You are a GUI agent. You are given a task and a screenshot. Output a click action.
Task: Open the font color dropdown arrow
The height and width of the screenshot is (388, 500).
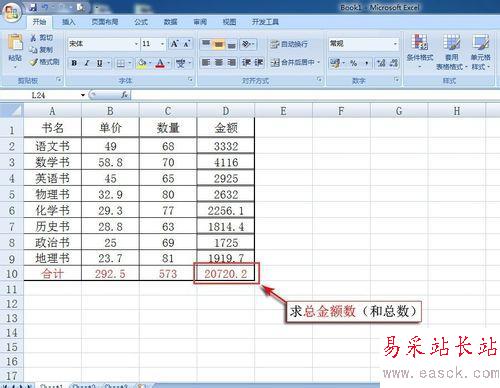click(169, 63)
